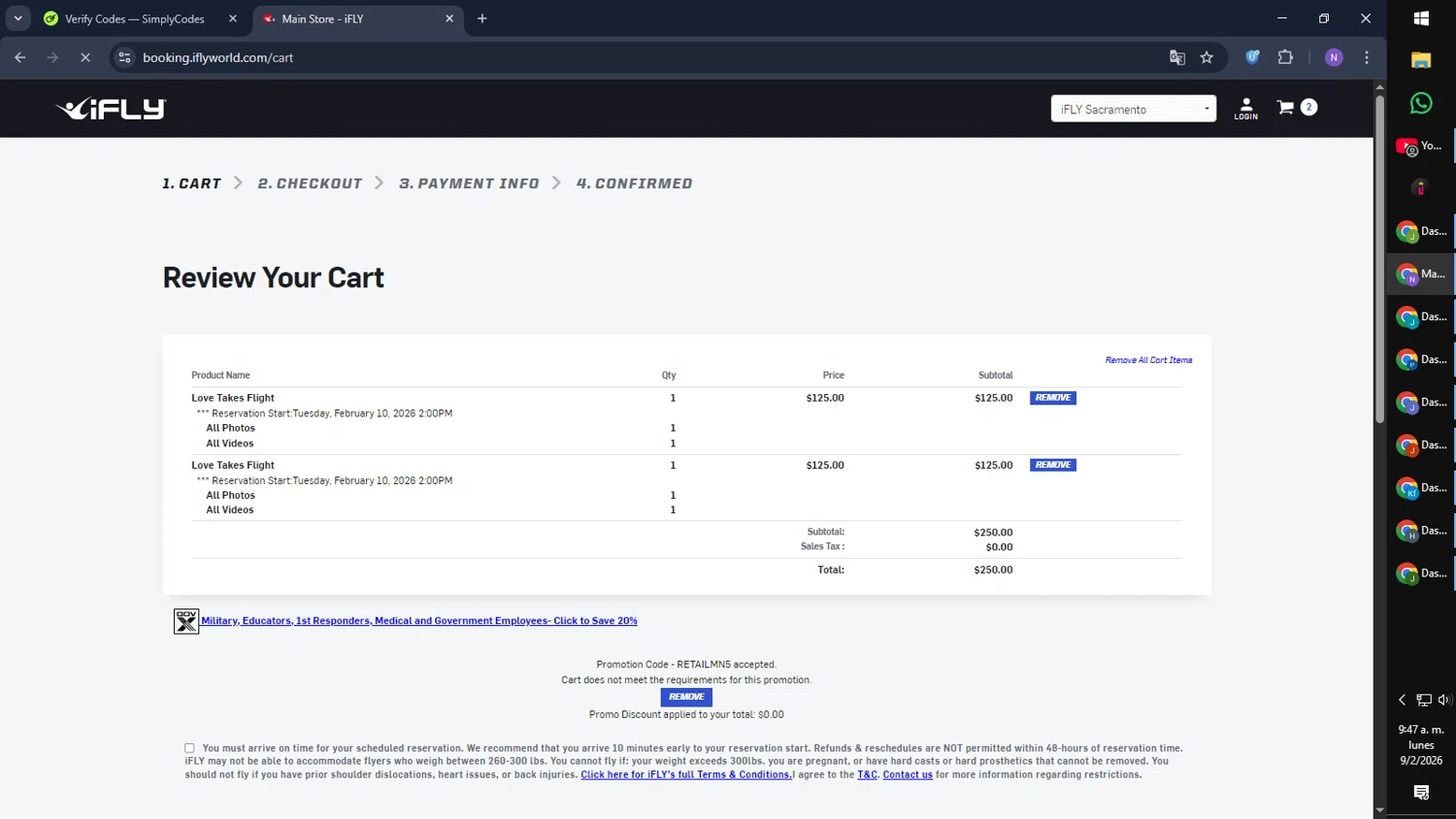Tick the reservation terms agreement checkbox
This screenshot has height=819, width=1456.
pos(189,748)
